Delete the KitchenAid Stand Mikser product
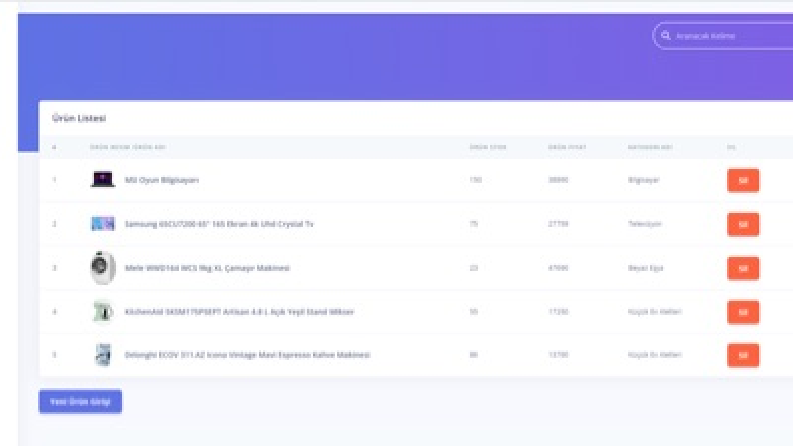 [743, 312]
